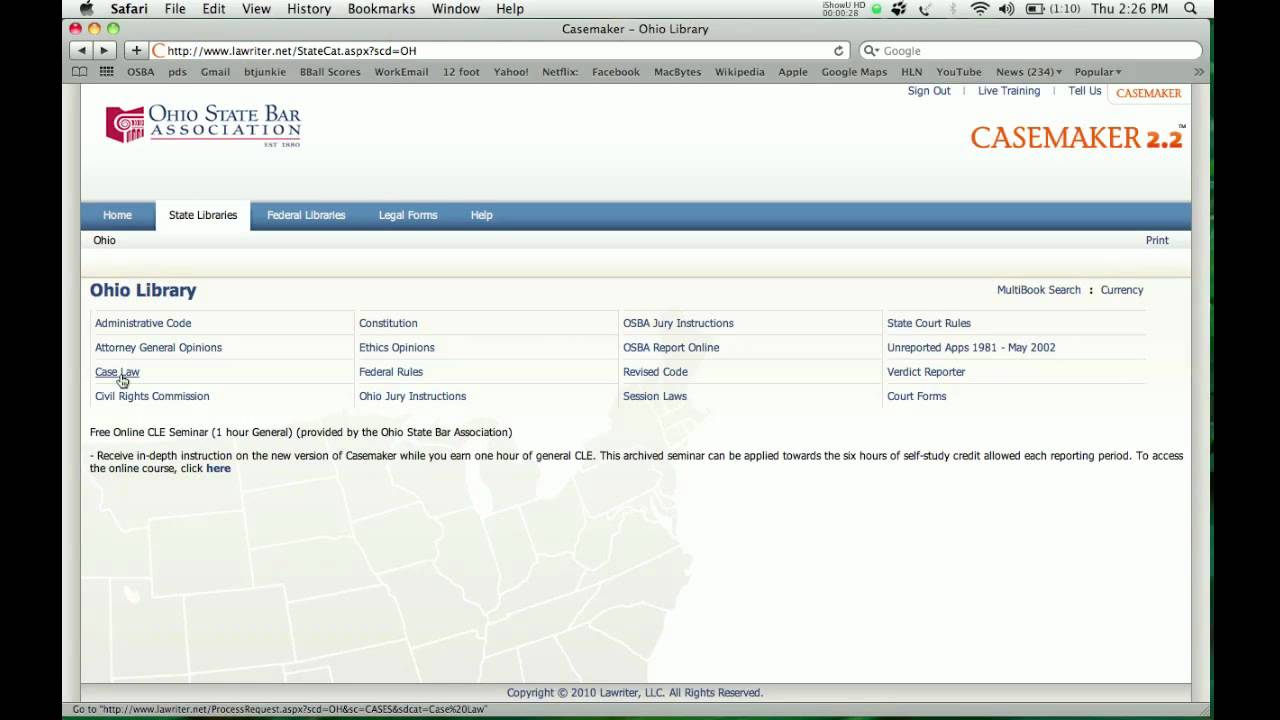Click the Print link

(x=1157, y=240)
